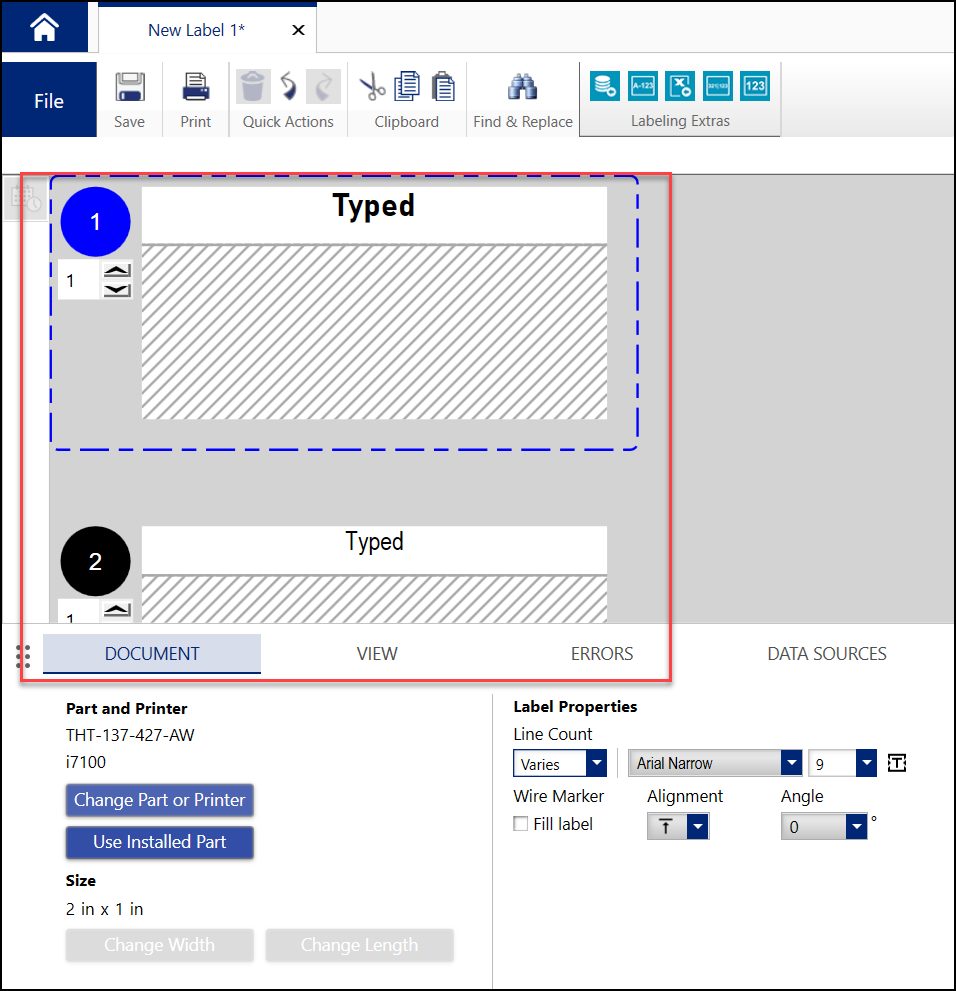Decrease label 1 copies with down arrow

pos(118,290)
